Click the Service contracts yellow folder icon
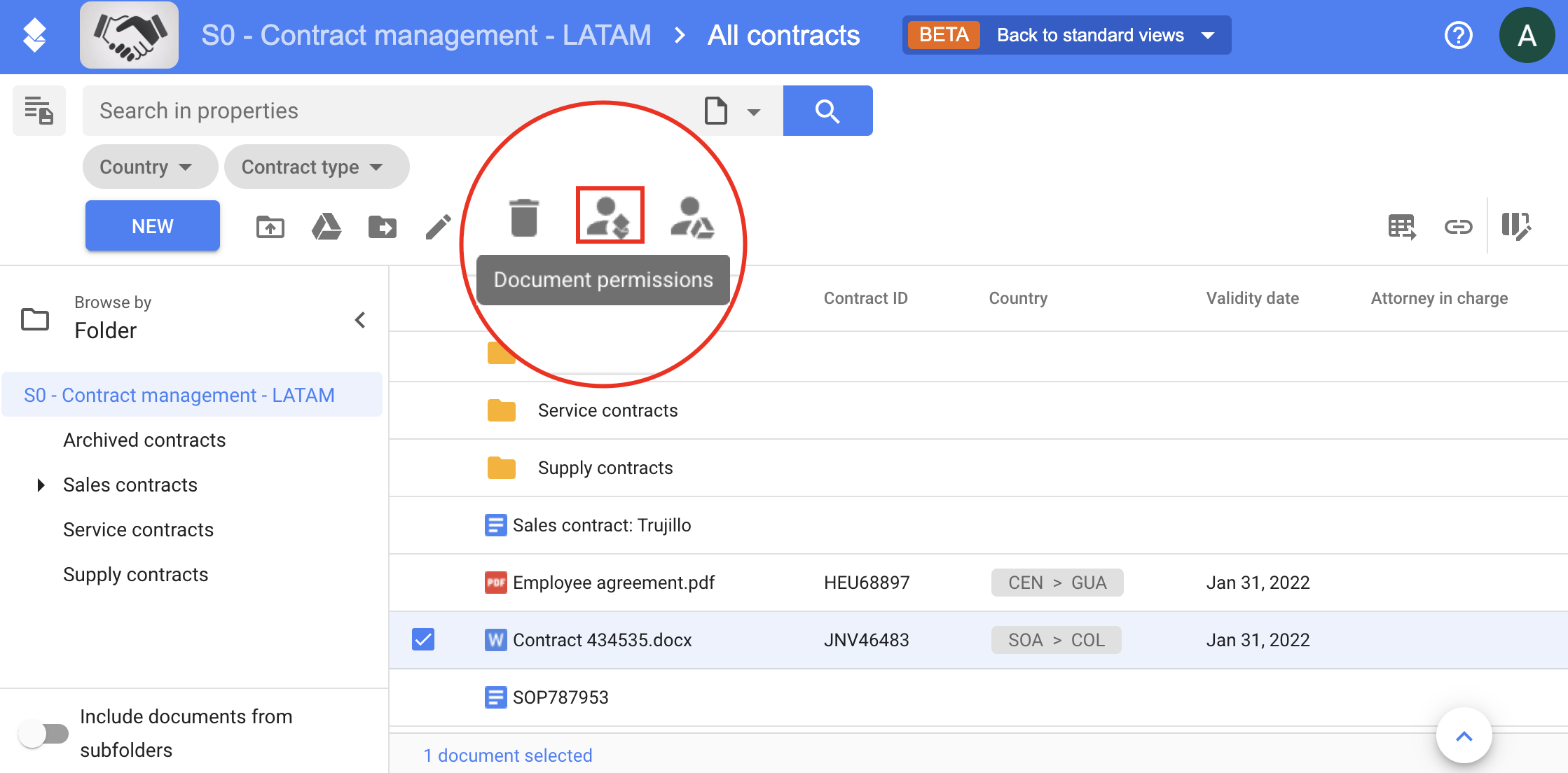1568x773 pixels. coord(502,410)
